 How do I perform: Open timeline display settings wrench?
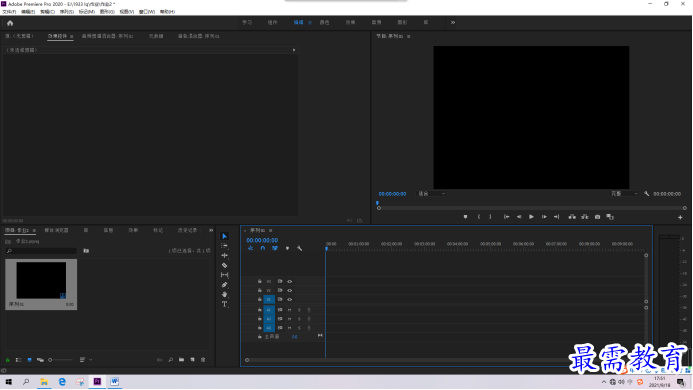[300, 249]
